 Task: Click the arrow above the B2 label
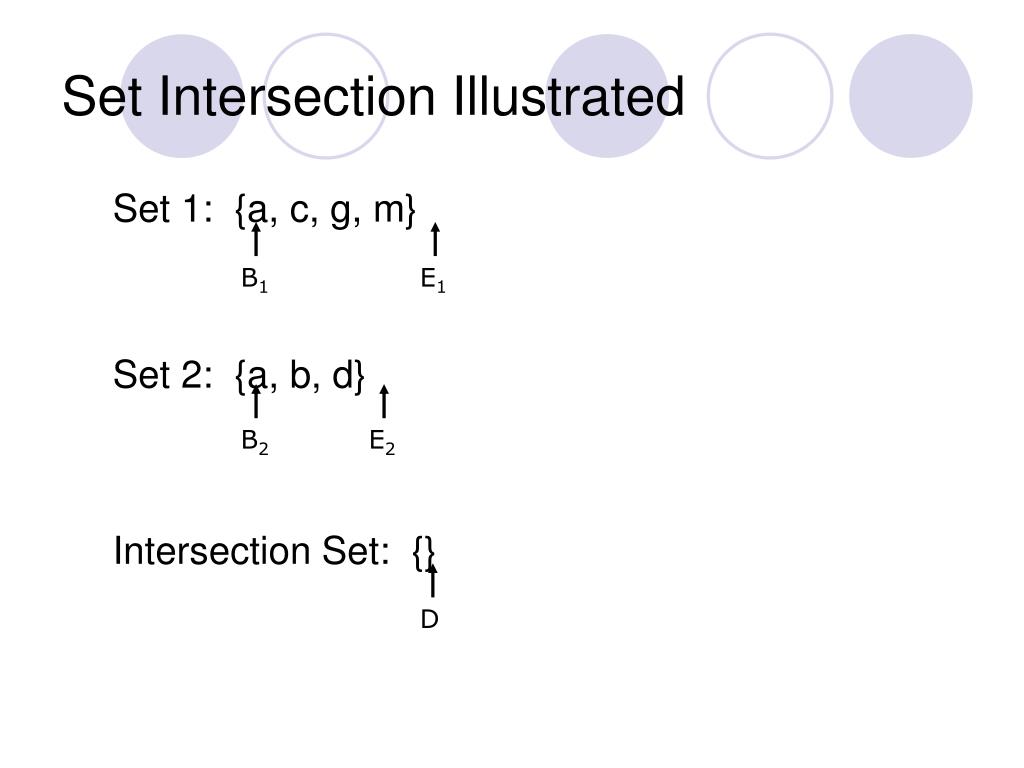pos(257,401)
